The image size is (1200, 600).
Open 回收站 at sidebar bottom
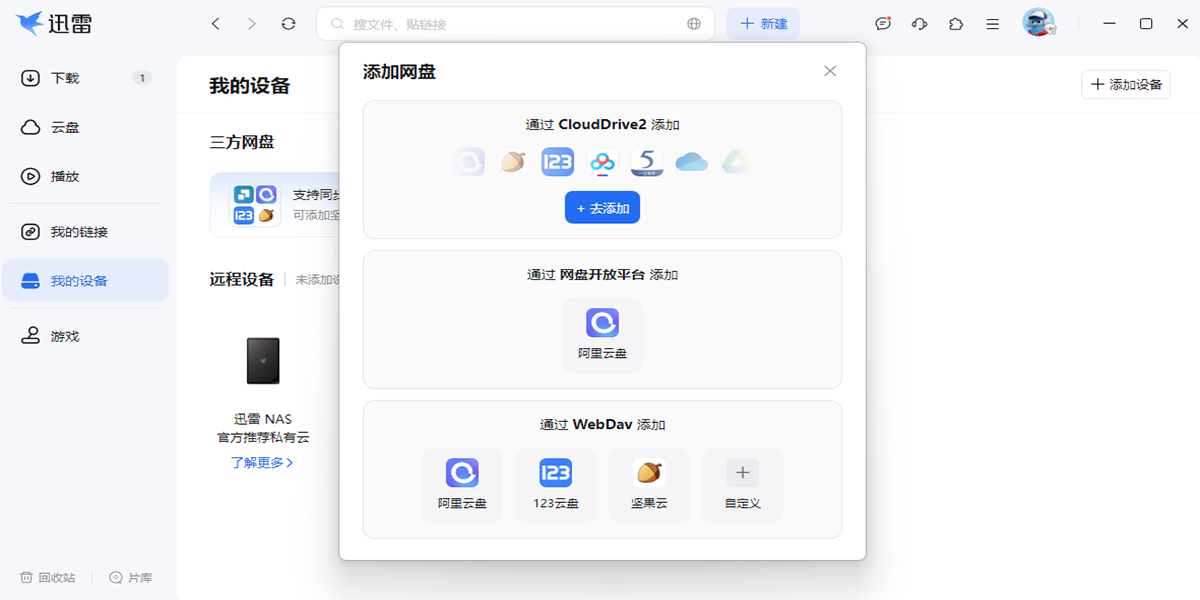click(x=47, y=577)
